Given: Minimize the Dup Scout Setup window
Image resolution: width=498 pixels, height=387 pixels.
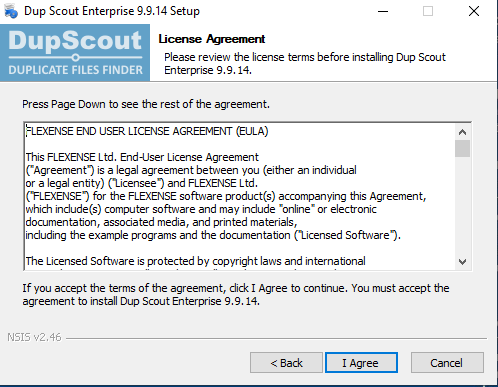Looking at the screenshot, I should tap(383, 11).
